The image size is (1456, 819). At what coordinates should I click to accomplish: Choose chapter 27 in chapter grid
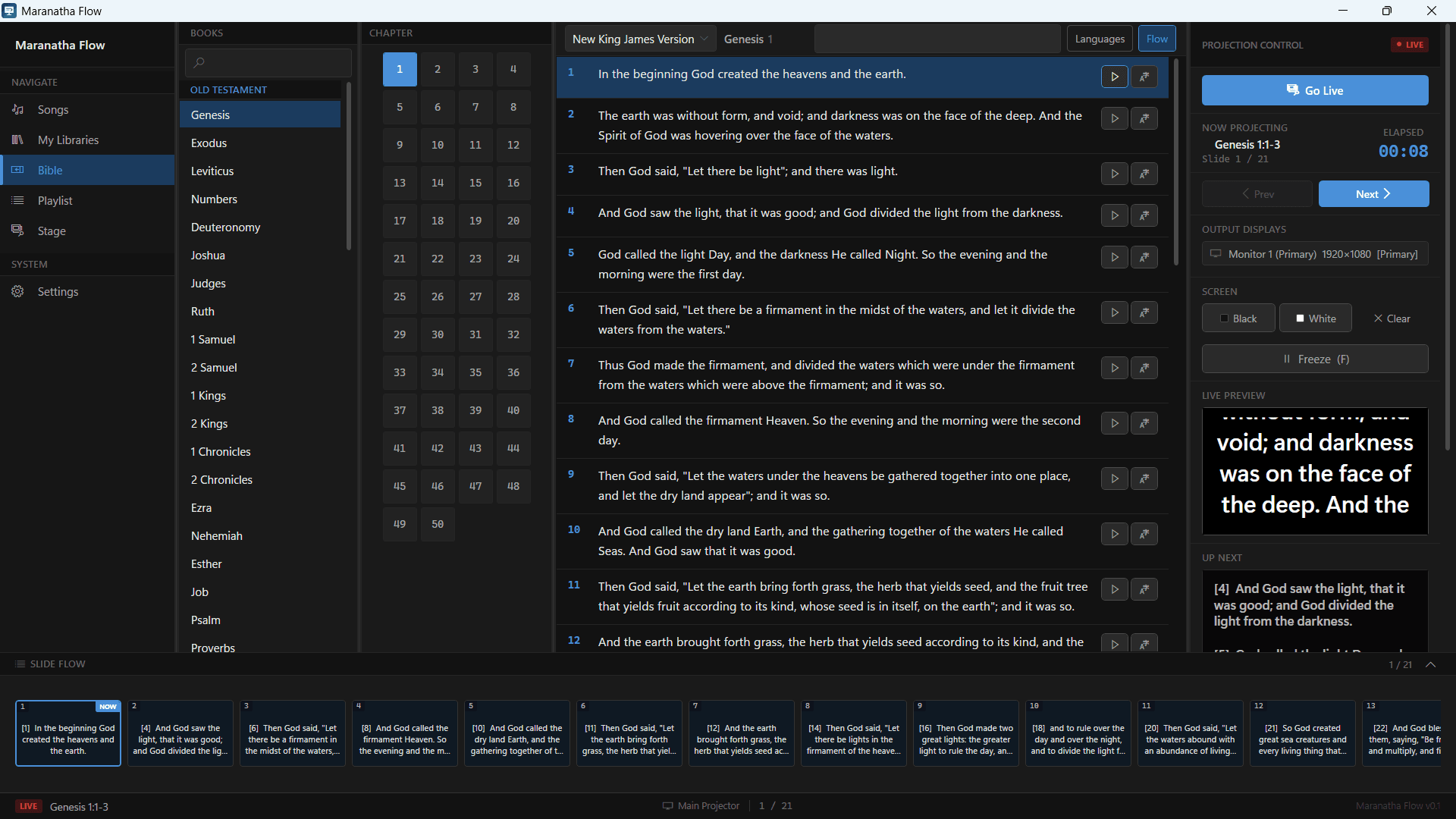(x=475, y=297)
